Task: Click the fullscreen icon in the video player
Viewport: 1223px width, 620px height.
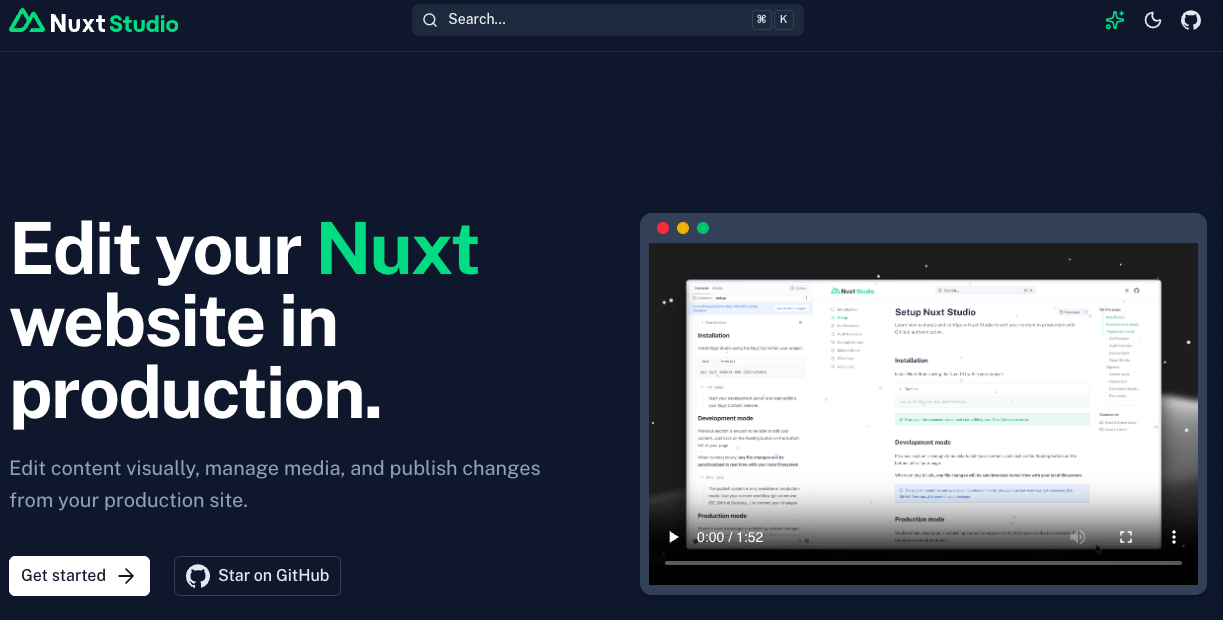Action: 1125,537
